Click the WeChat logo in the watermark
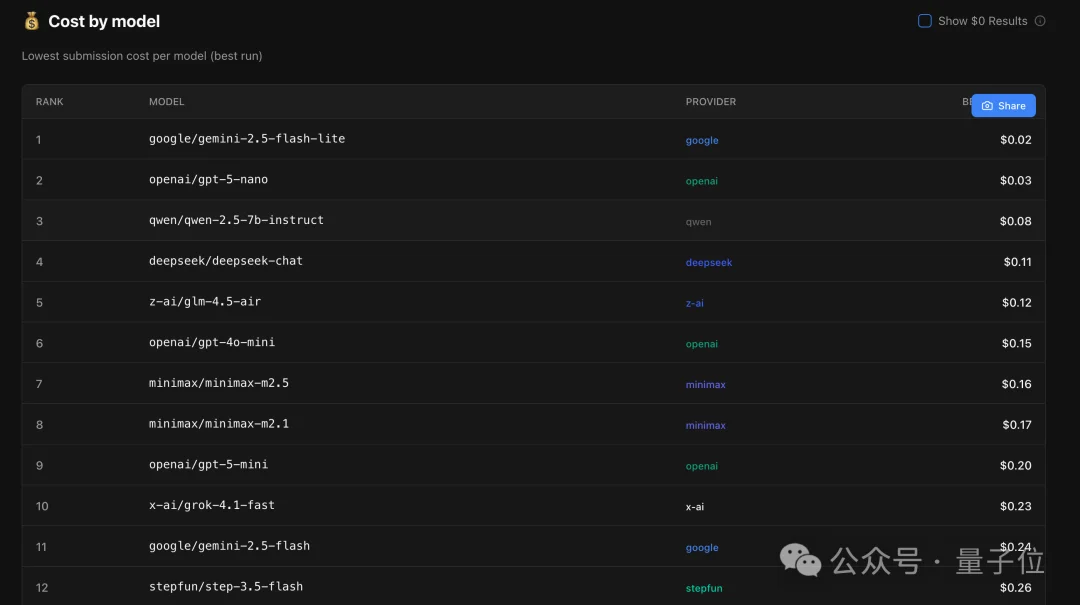Image resolution: width=1080 pixels, height=605 pixels. point(800,561)
